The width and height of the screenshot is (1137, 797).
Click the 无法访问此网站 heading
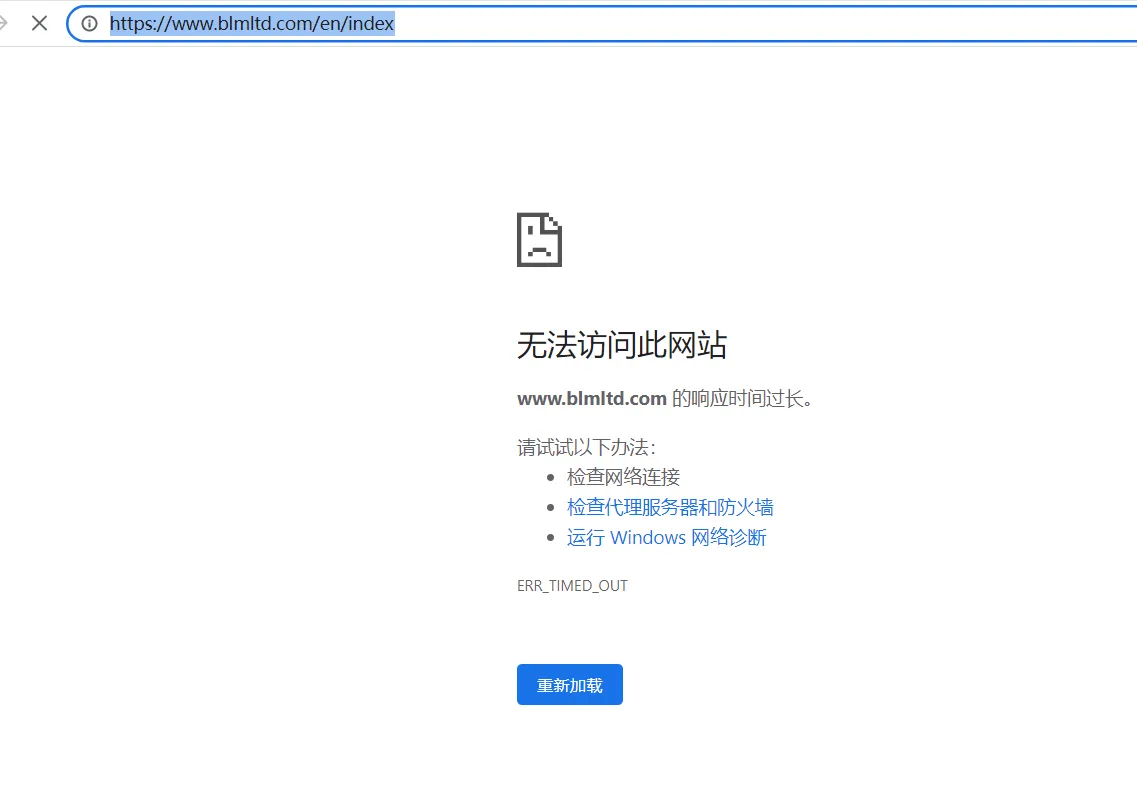tap(622, 344)
